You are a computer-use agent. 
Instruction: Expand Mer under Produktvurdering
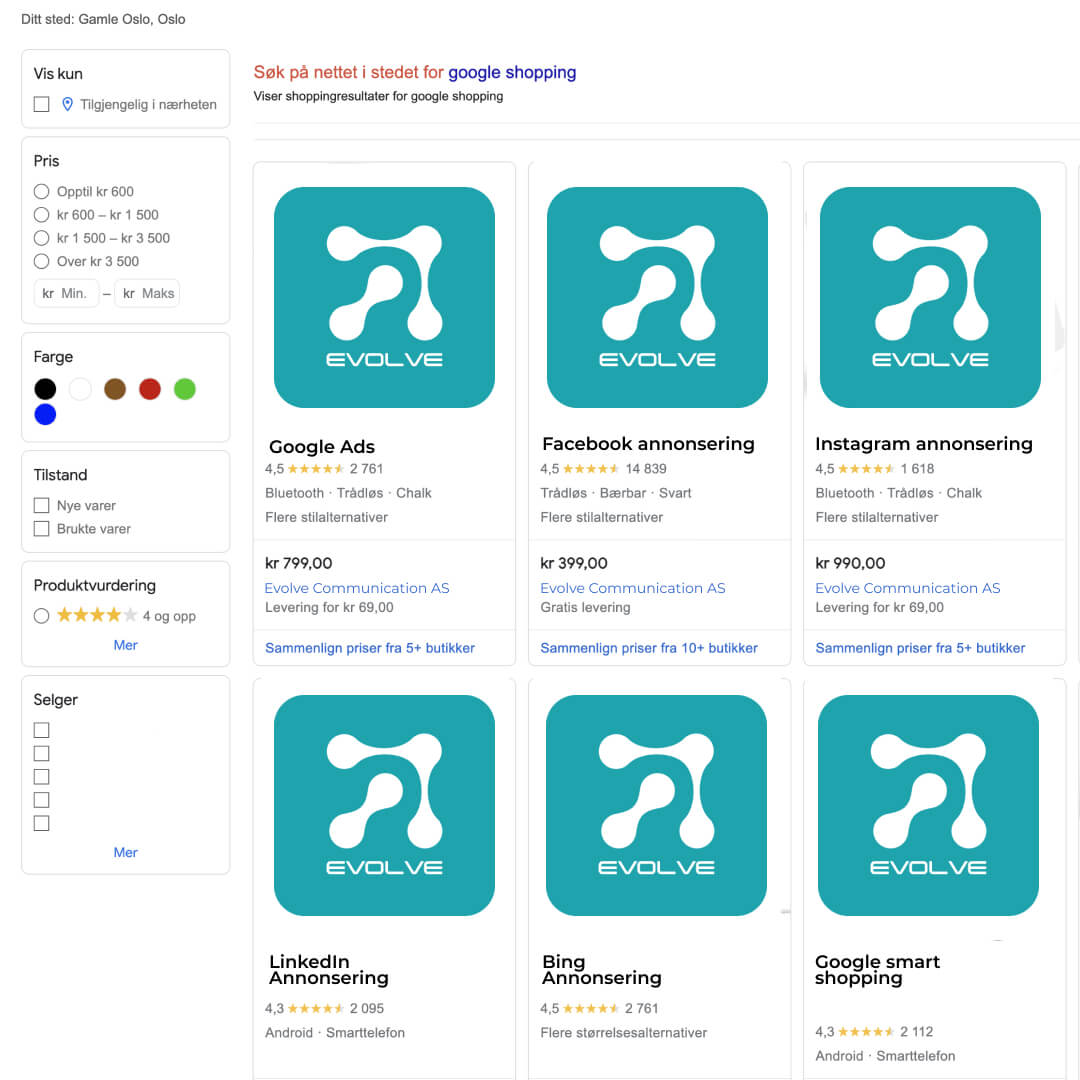[x=125, y=645]
